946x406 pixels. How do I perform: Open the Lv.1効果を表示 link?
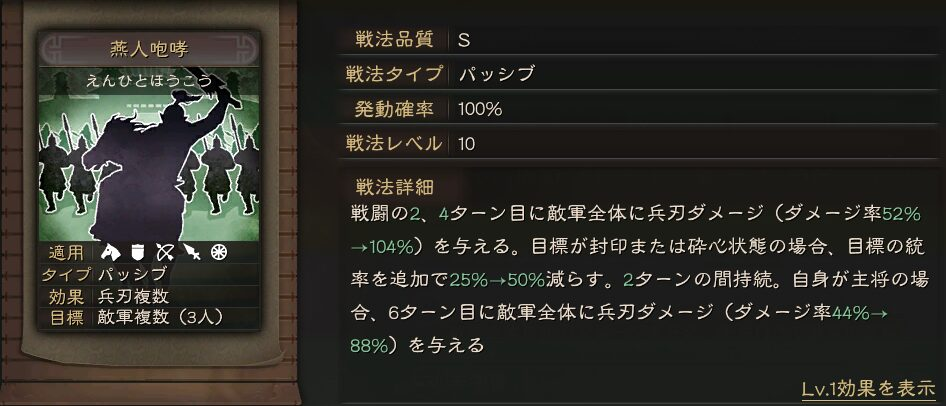[x=867, y=387]
